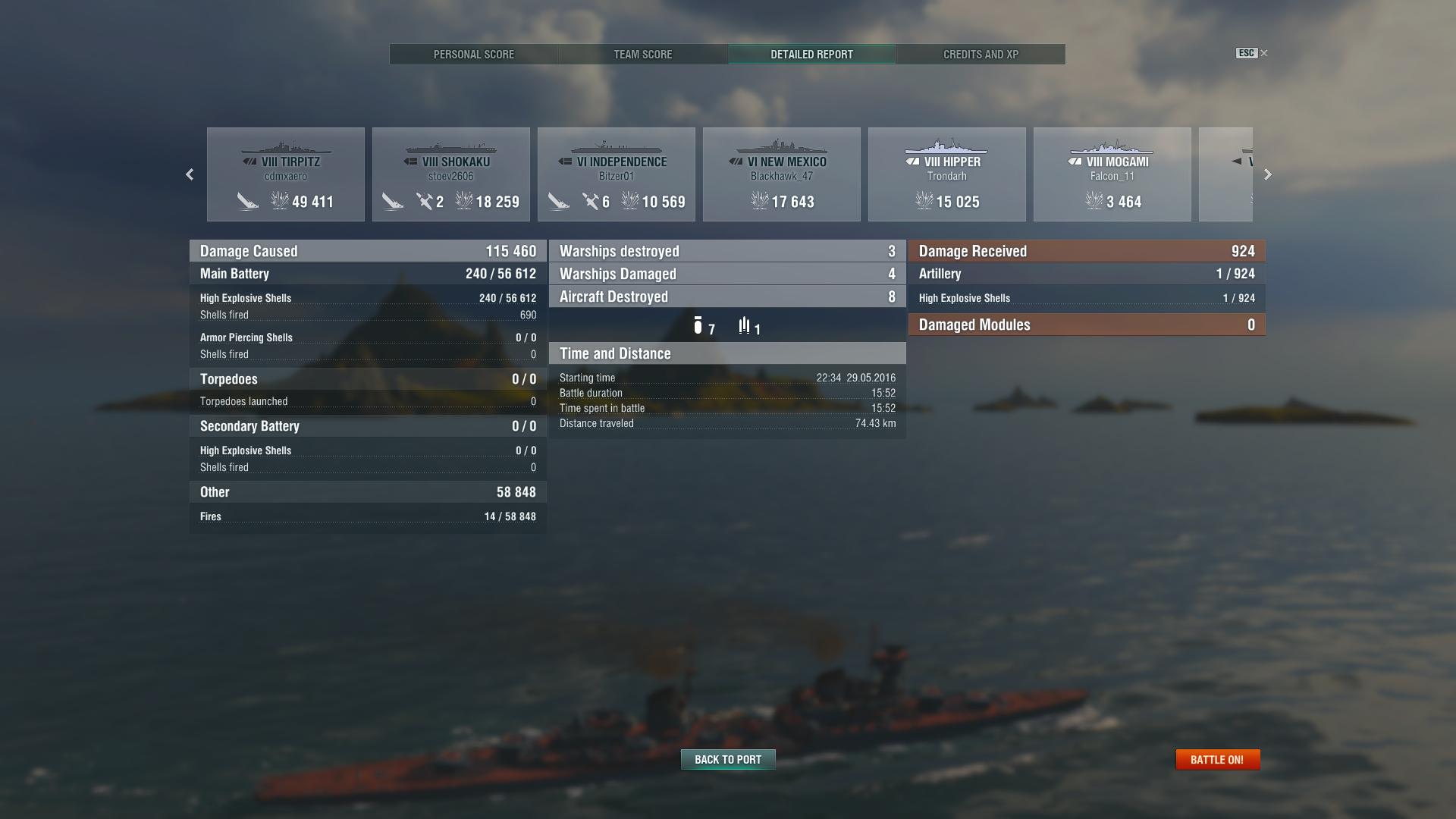The image size is (1456, 819).
Task: Select the VIII Tirpitz ship card
Action: [286, 174]
